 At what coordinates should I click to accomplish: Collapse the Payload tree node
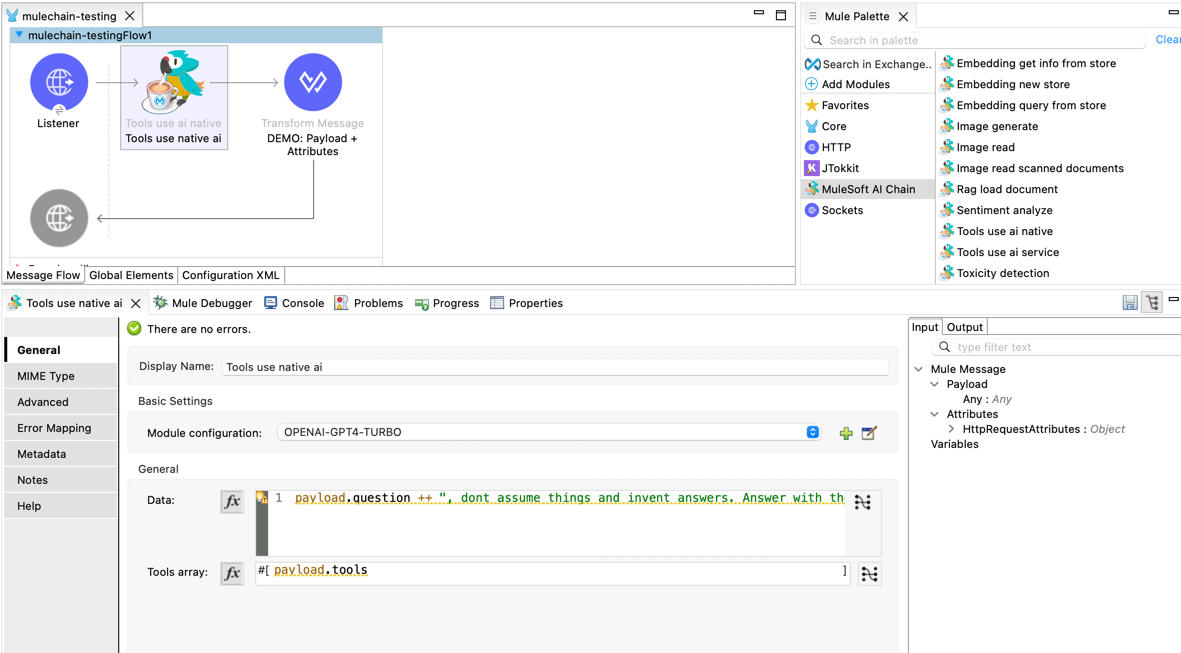(935, 384)
